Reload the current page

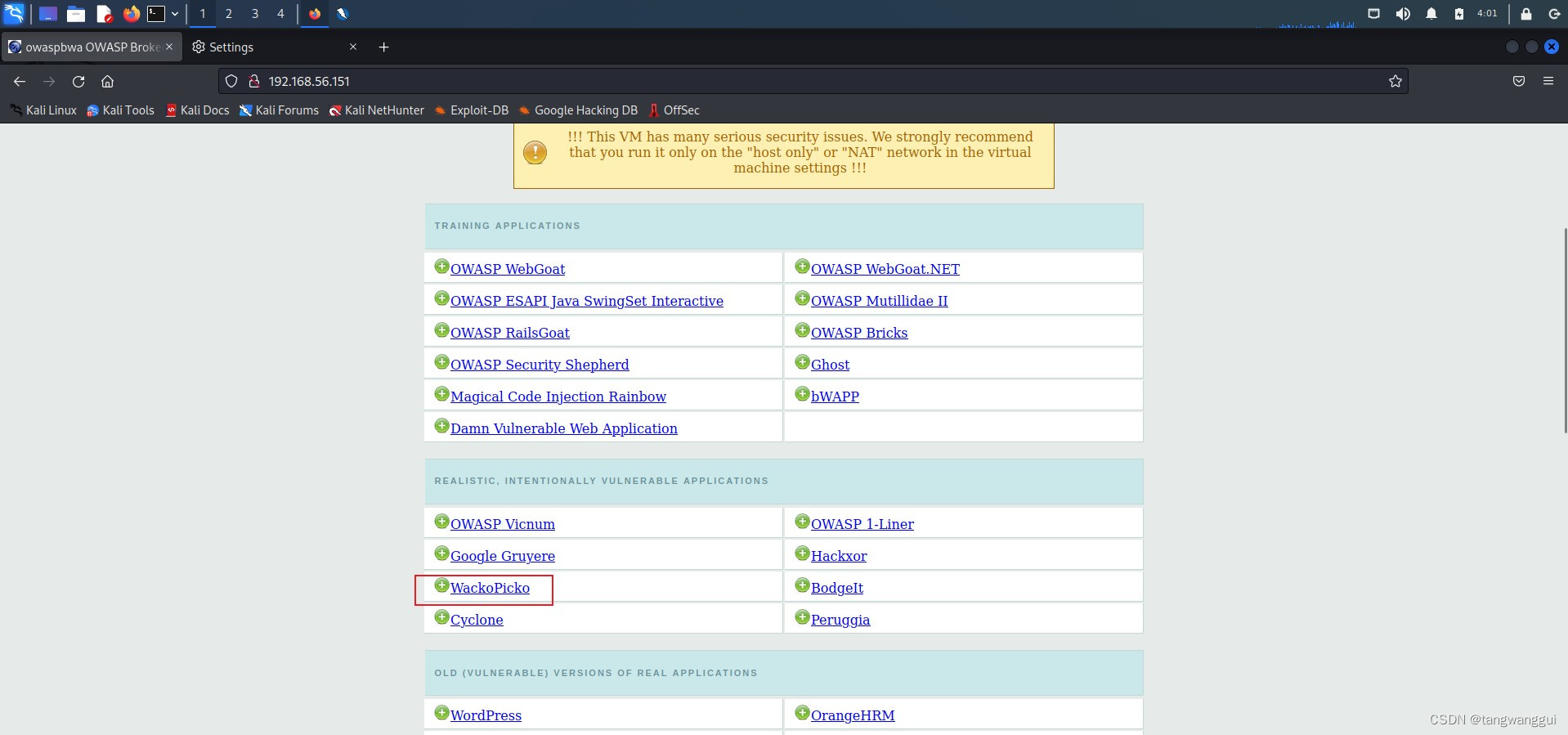point(78,81)
